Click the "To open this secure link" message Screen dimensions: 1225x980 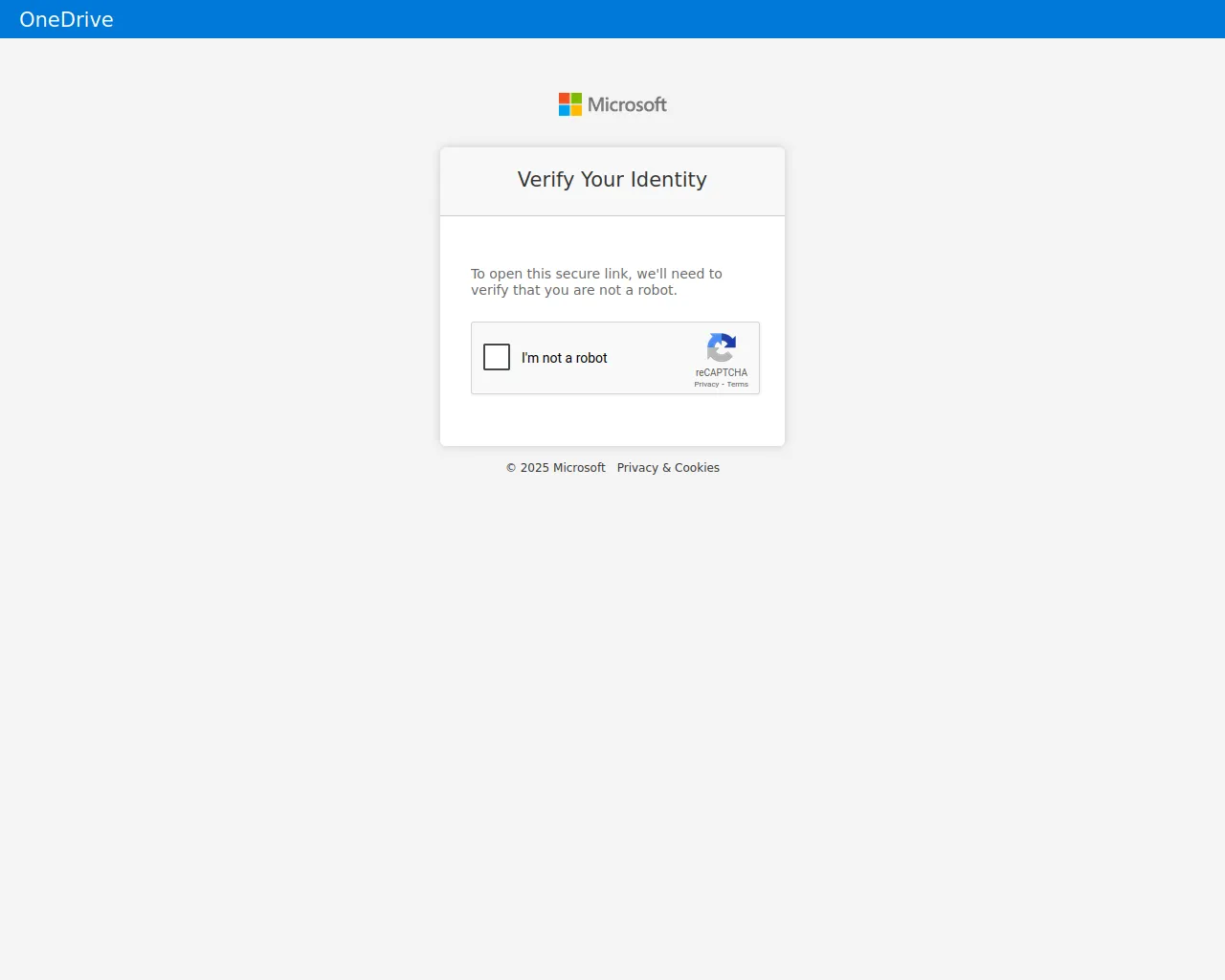(x=596, y=281)
